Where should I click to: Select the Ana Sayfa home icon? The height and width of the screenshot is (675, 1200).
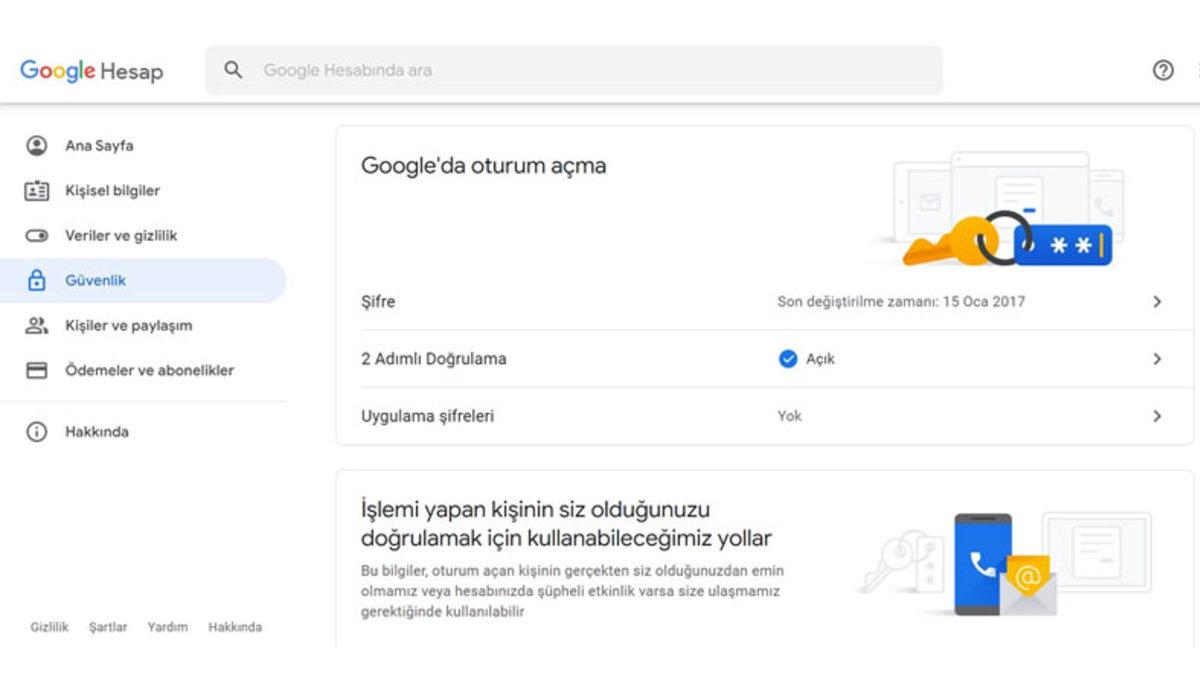(37, 145)
